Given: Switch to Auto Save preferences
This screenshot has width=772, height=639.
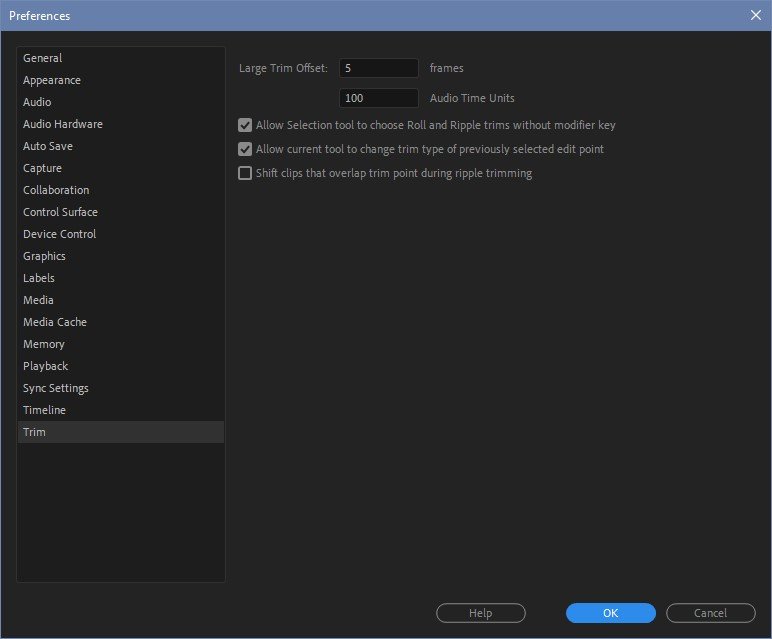Looking at the screenshot, I should [x=48, y=146].
